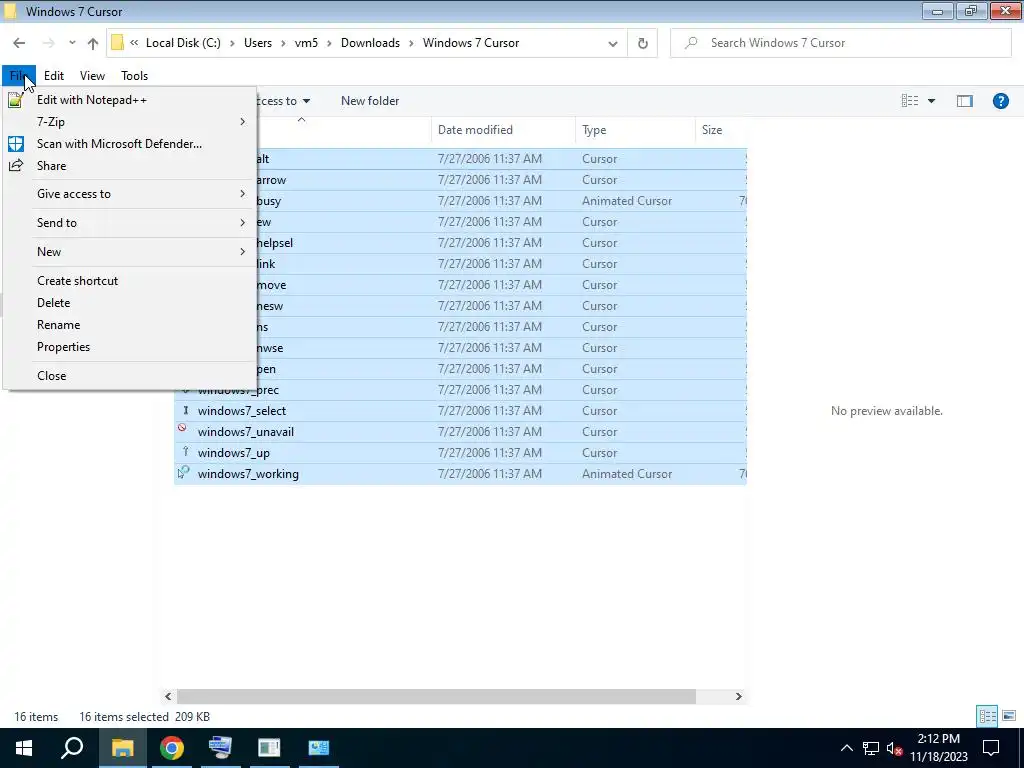Expand chevron after Downloads breadcrumb
The image size is (1024, 768).
pos(411,43)
